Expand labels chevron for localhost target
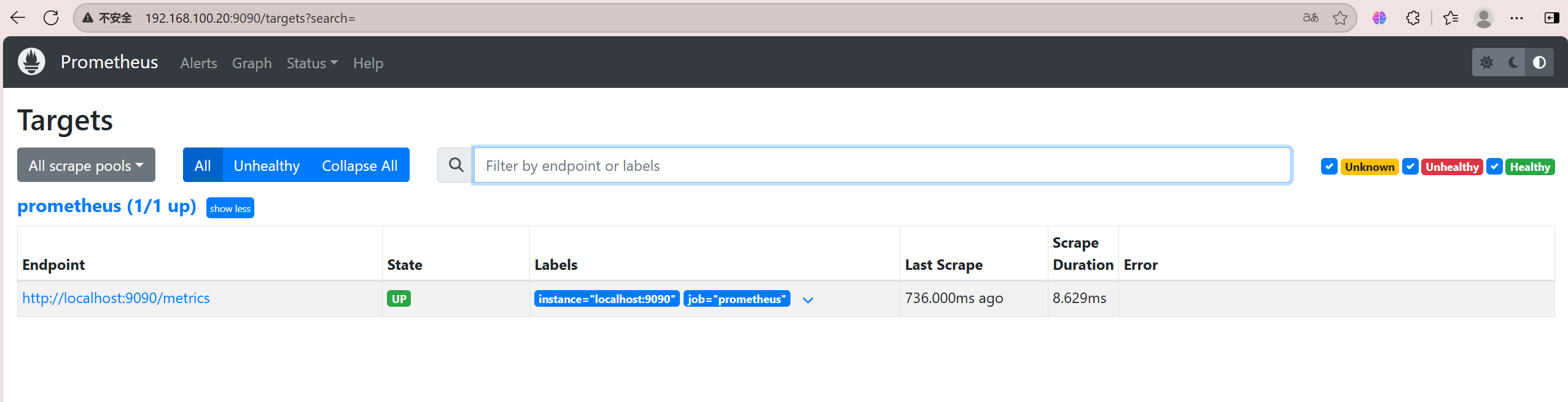 808,300
